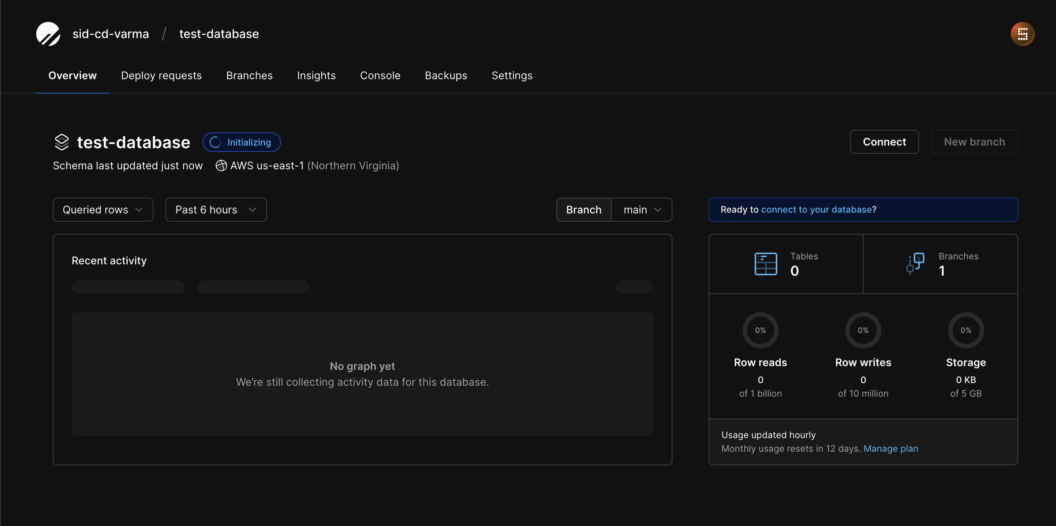
Task: Open the Past 6 hours dropdown
Action: pyautogui.click(x=216, y=209)
